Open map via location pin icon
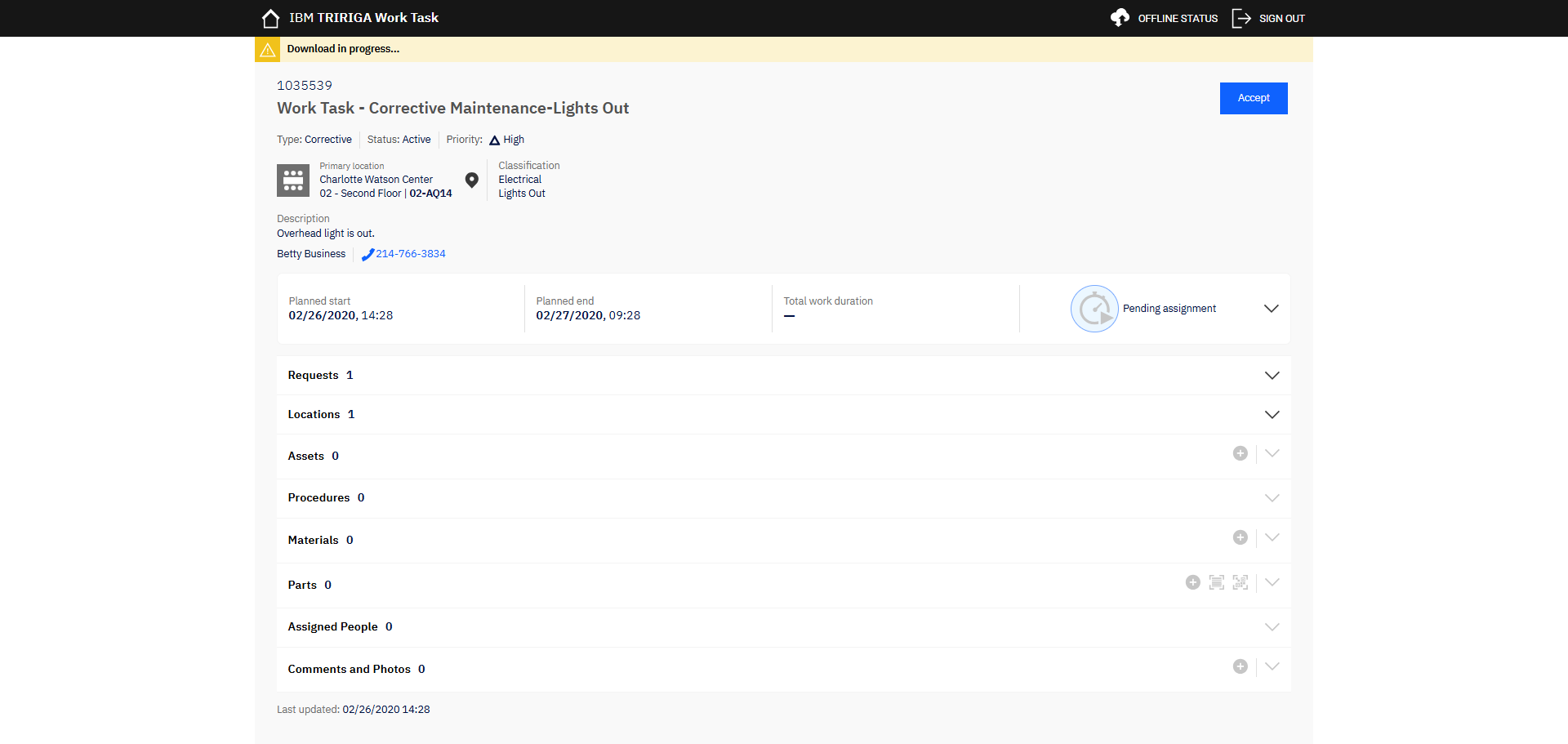This screenshot has height=744, width=1568. tap(472, 180)
